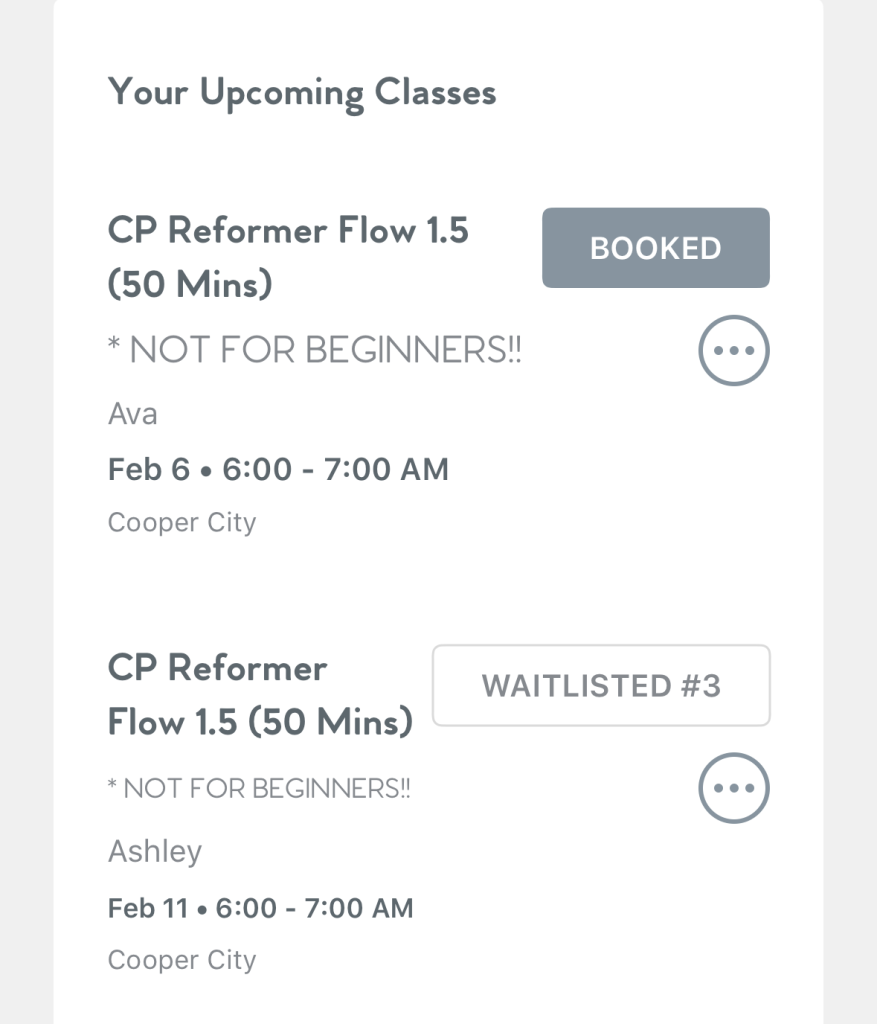This screenshot has width=877, height=1024.
Task: Tap the Your Upcoming Classes heading
Action: click(302, 93)
